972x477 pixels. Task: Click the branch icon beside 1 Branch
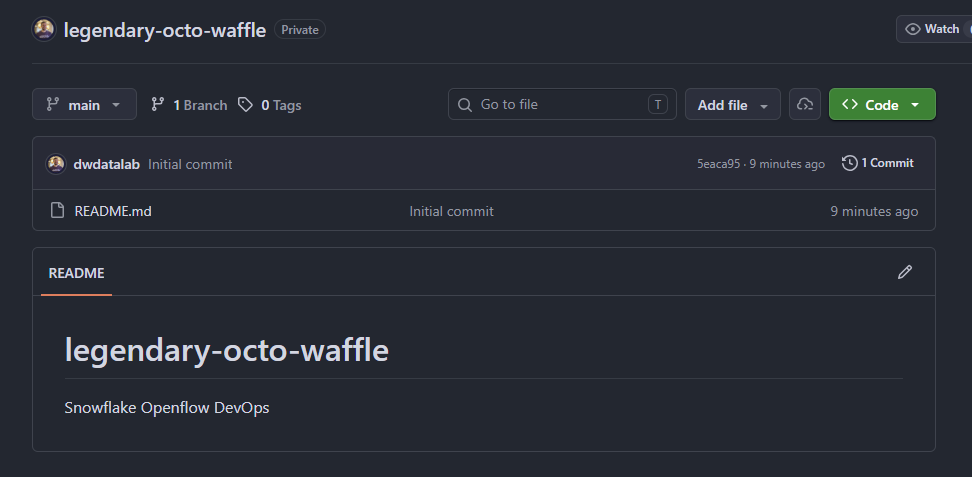[158, 105]
